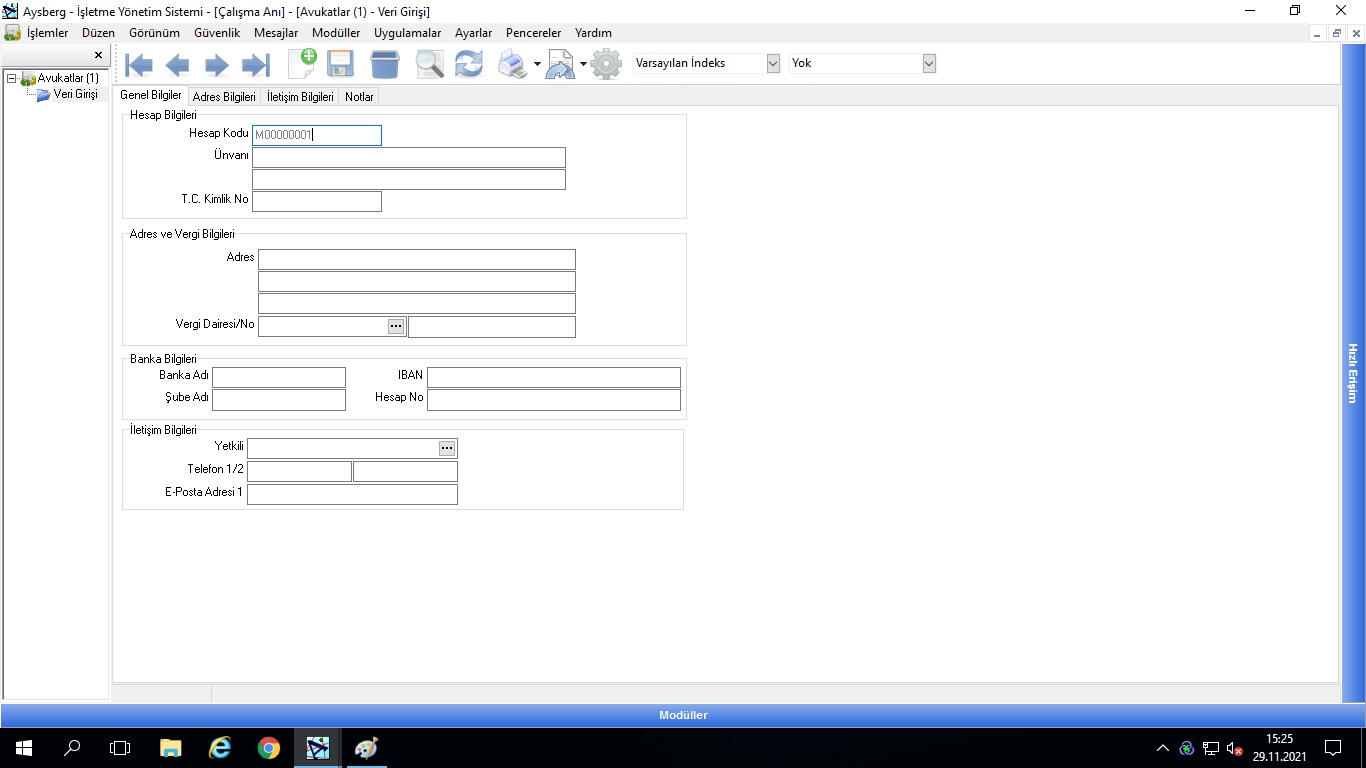Expand the printer options dropdown arrow
The width and height of the screenshot is (1366, 768).
pyautogui.click(x=537, y=64)
